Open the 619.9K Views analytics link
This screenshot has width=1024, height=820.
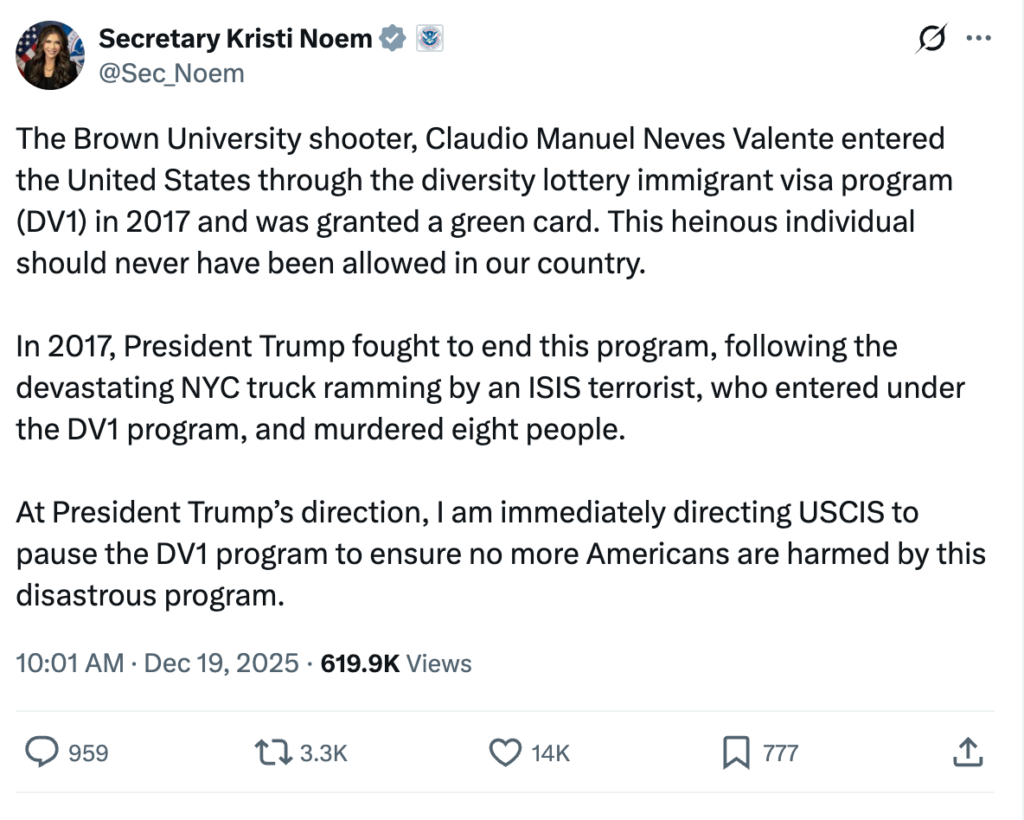[x=396, y=663]
